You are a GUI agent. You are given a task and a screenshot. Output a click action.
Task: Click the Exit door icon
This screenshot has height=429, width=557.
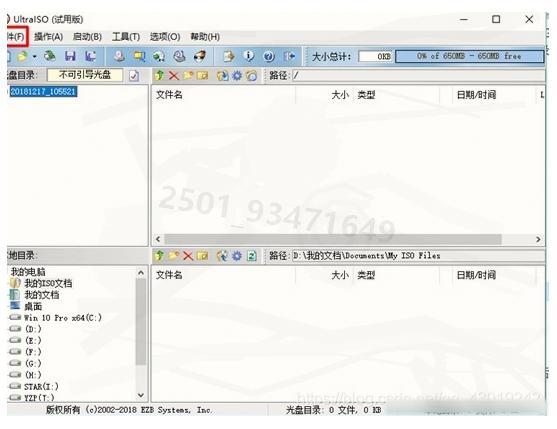[x=290, y=56]
